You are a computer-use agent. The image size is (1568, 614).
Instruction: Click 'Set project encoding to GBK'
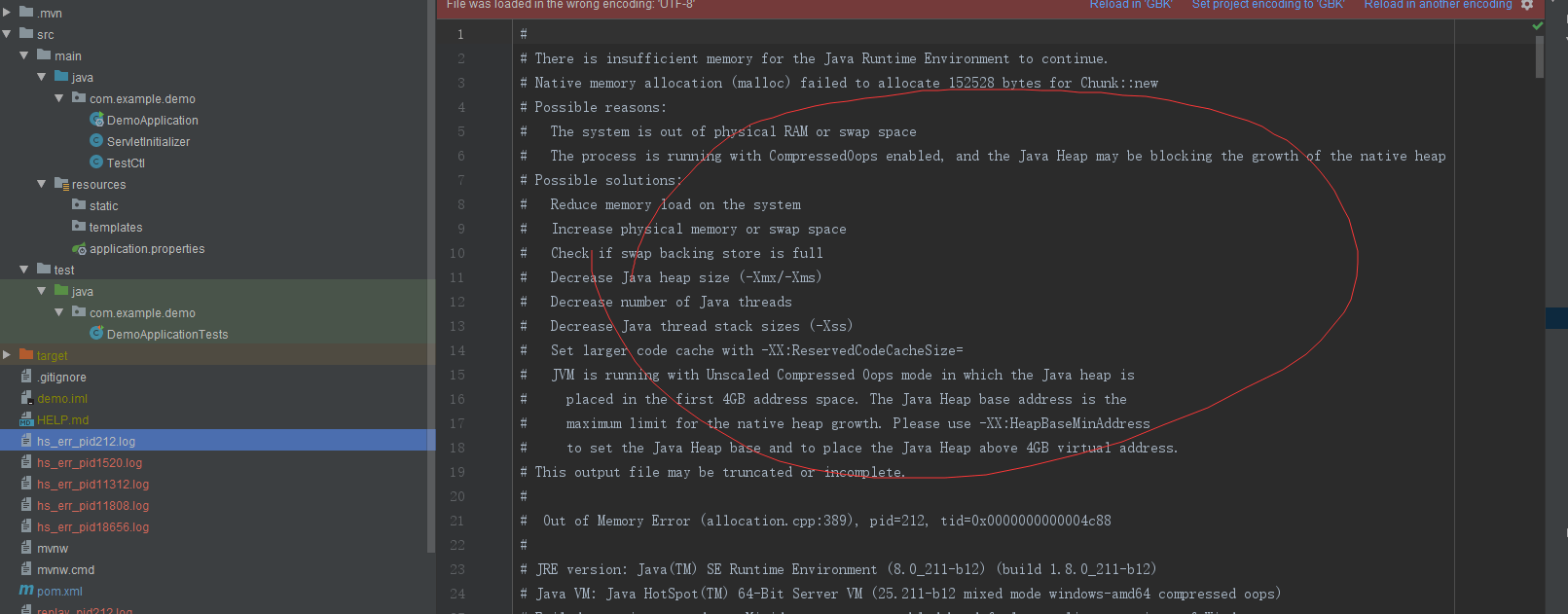1267,5
